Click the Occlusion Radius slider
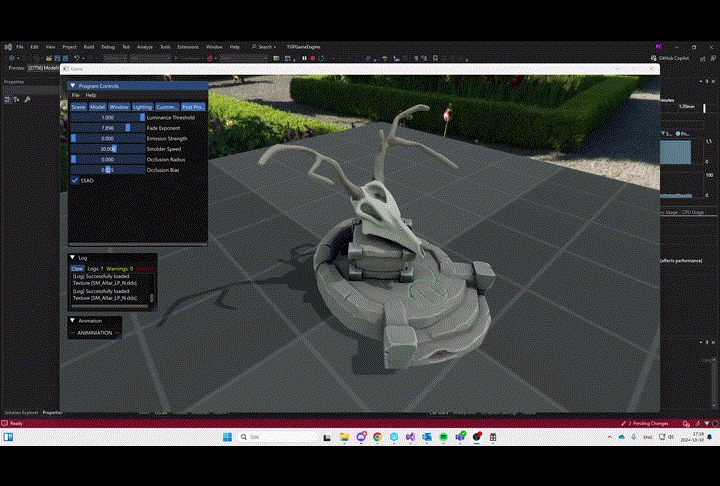The width and height of the screenshot is (720, 486). tap(107, 159)
